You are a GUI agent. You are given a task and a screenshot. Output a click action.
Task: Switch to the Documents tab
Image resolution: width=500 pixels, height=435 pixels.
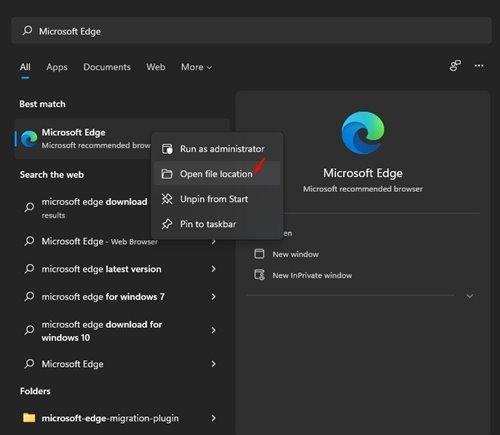tap(107, 67)
